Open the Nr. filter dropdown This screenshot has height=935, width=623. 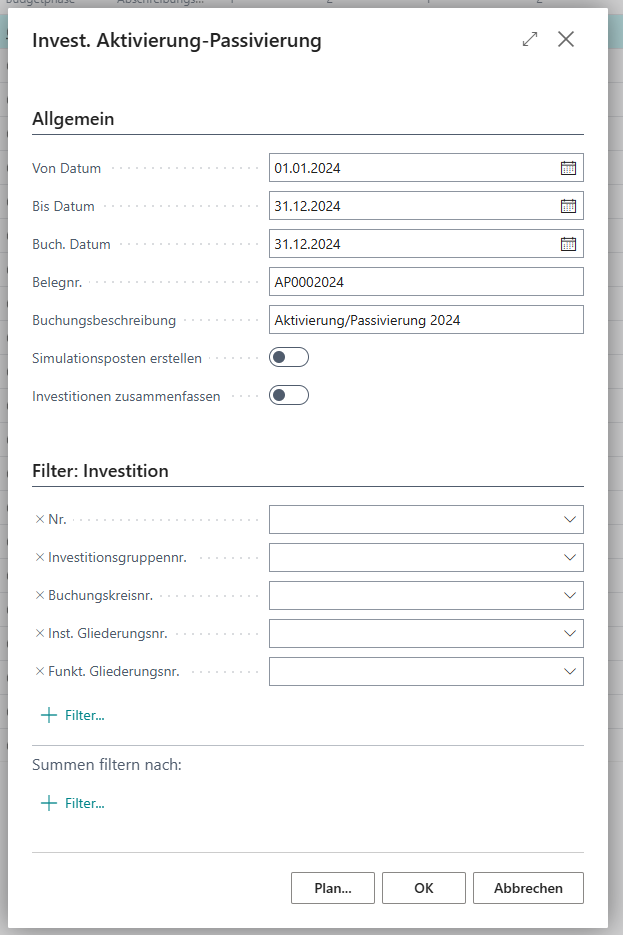click(569, 519)
